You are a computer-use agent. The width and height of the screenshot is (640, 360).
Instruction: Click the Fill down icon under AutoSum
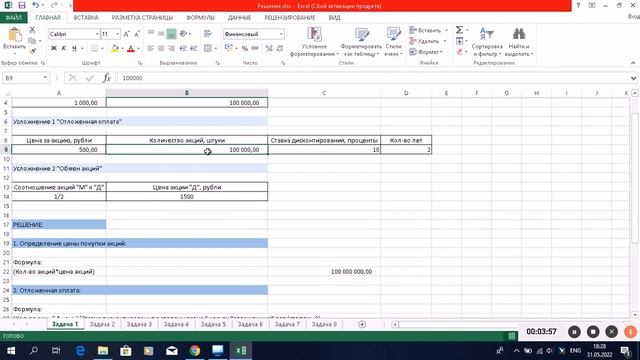click(x=460, y=41)
